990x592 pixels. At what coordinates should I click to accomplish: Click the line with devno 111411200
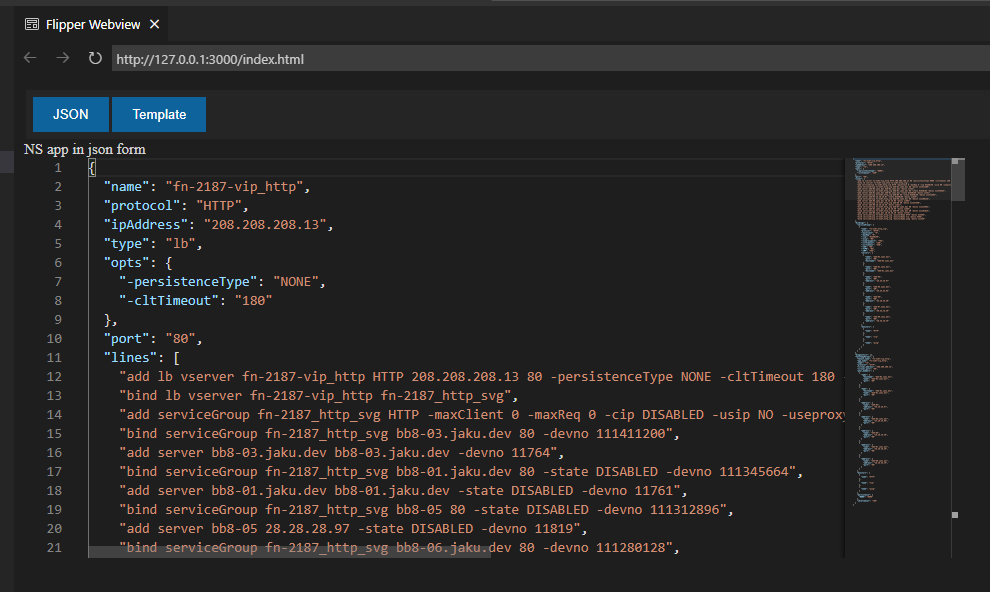(399, 434)
